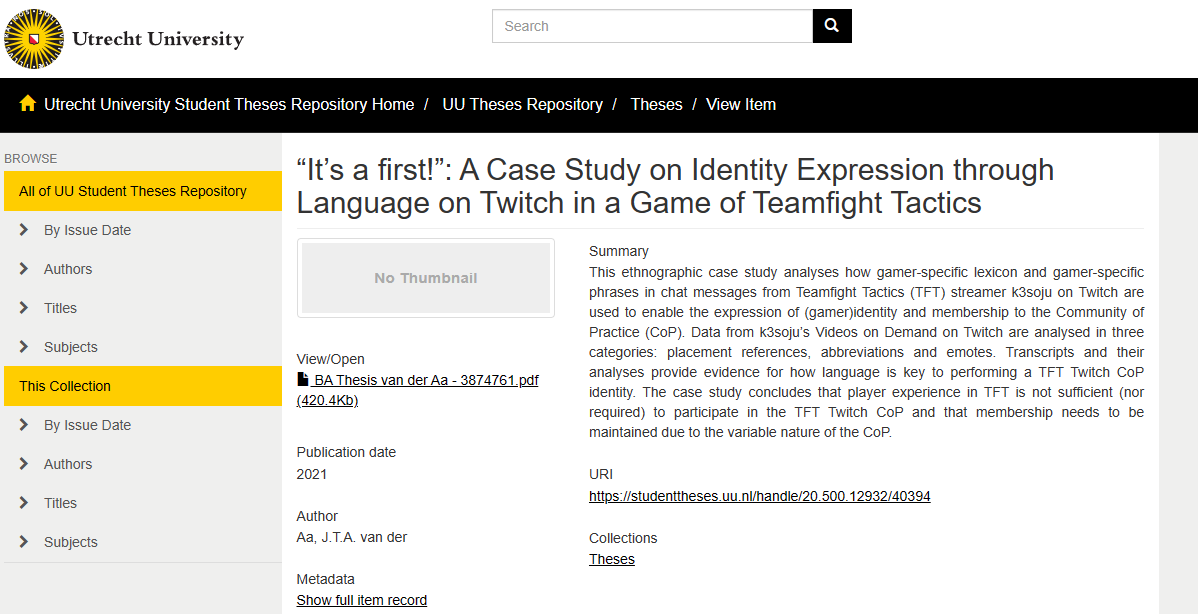Expand chevron beside first By Issue Date
Viewport: 1198px width, 614px height.
coord(24,230)
